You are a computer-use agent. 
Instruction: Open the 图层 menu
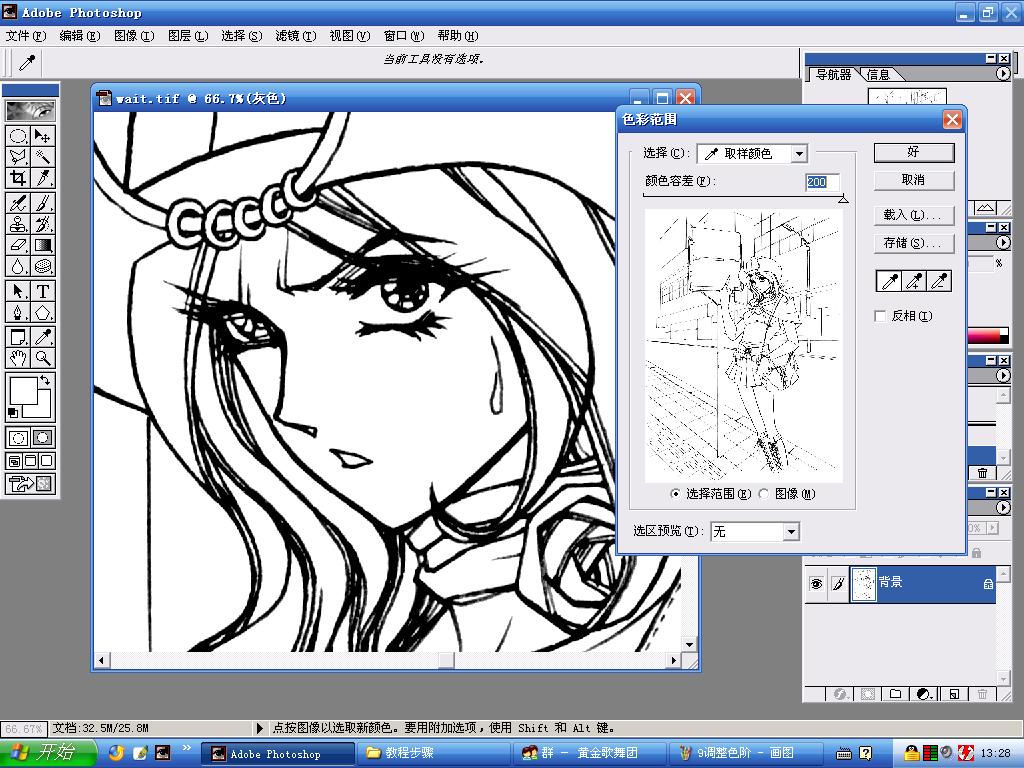188,36
